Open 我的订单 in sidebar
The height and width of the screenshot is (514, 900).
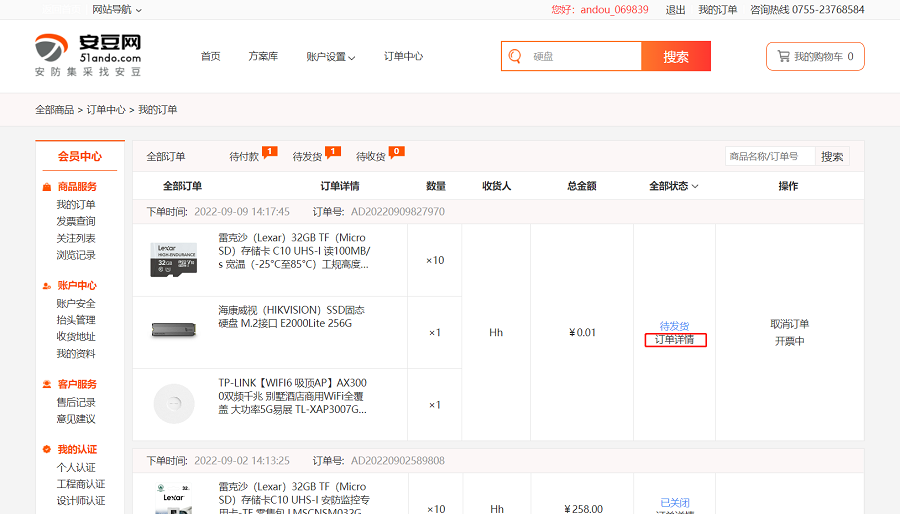pyautogui.click(x=76, y=204)
